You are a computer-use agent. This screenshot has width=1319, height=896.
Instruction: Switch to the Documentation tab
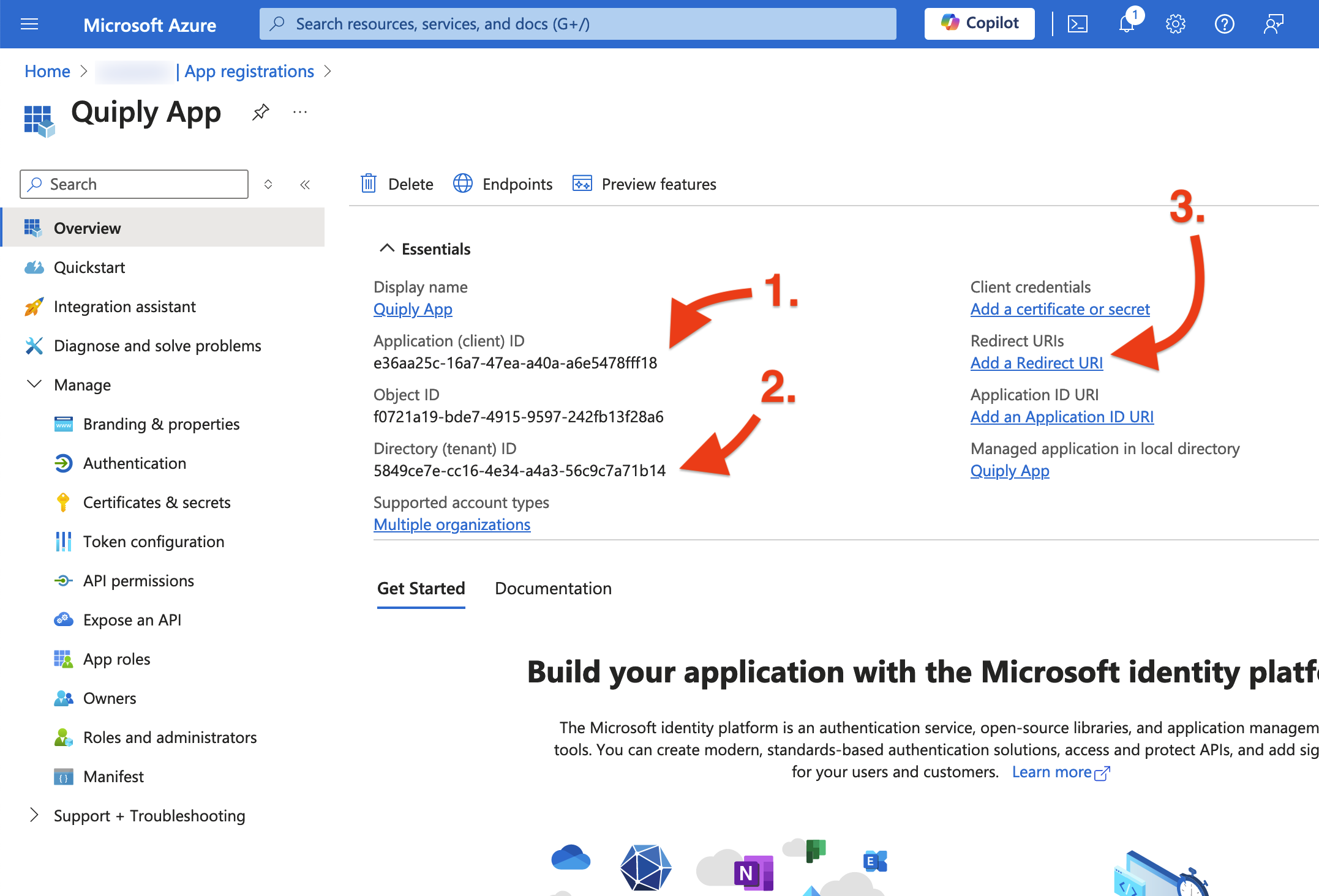(x=553, y=588)
